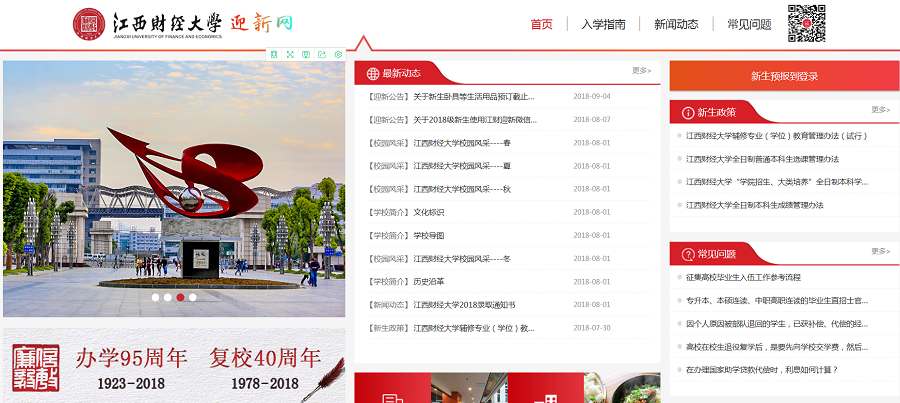Expand 更多 in the 最新动态 section
Screen dimensions: 900x403
pyautogui.click(x=641, y=71)
